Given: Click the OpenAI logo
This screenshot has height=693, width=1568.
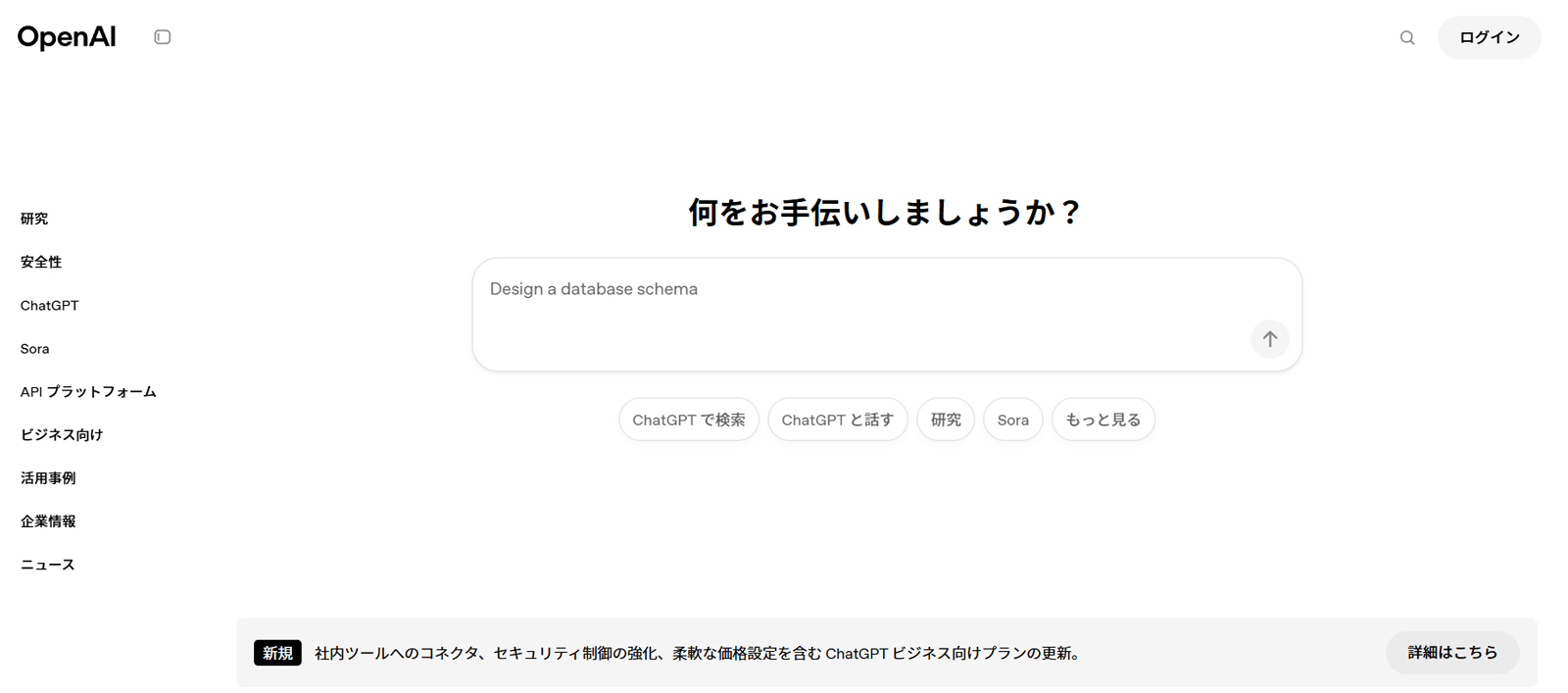Looking at the screenshot, I should [x=67, y=37].
